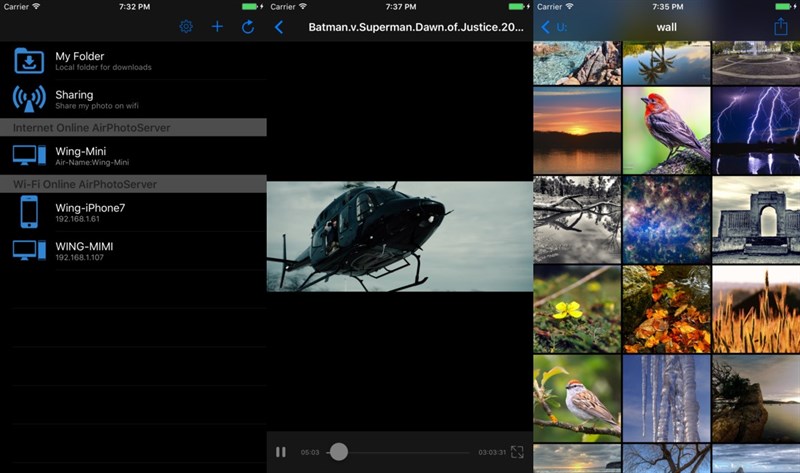800x473 pixels.
Task: Tap the Internet Online AirPhotoServer header
Action: point(133,128)
